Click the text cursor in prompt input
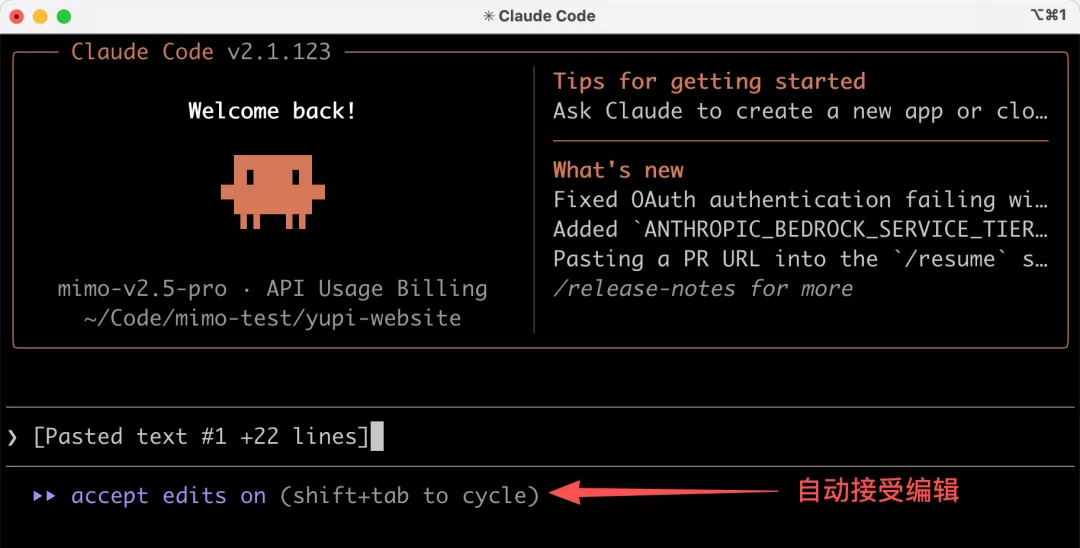1080x548 pixels. pos(377,437)
